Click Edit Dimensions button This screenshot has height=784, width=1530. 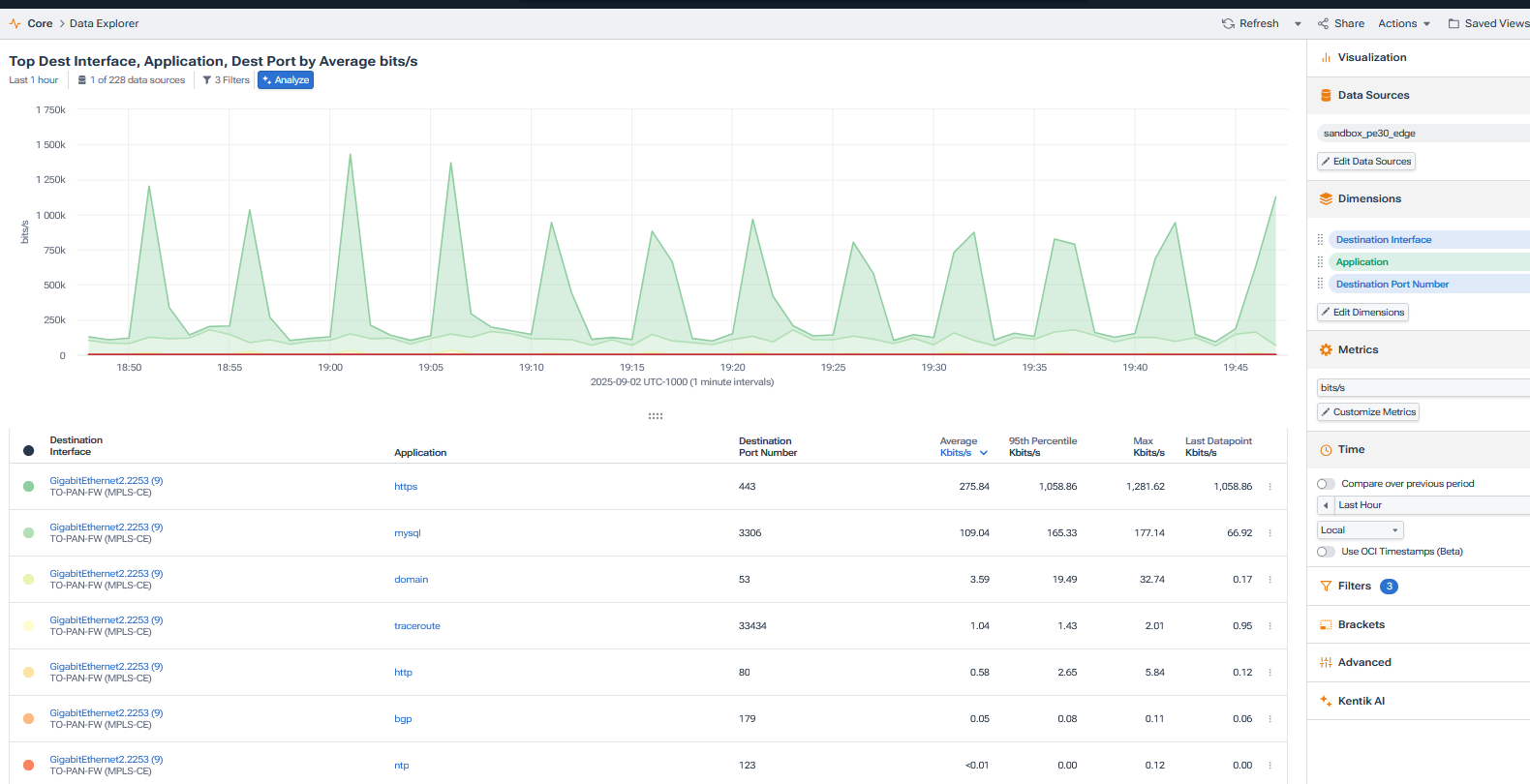(1362, 313)
